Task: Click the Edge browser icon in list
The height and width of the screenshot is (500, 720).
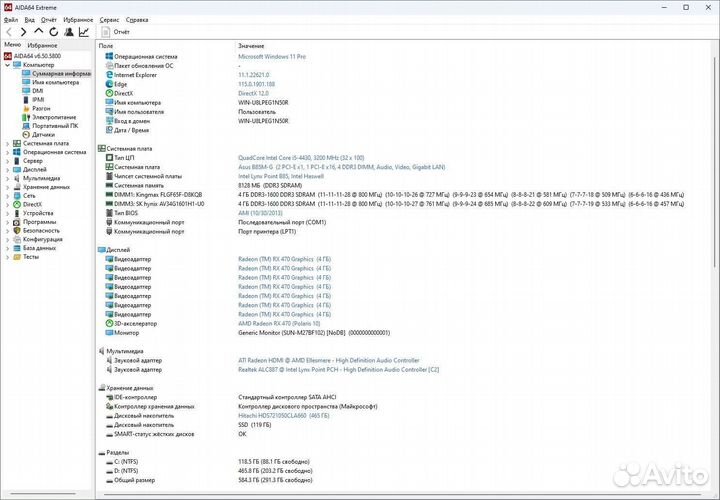Action: coord(109,84)
